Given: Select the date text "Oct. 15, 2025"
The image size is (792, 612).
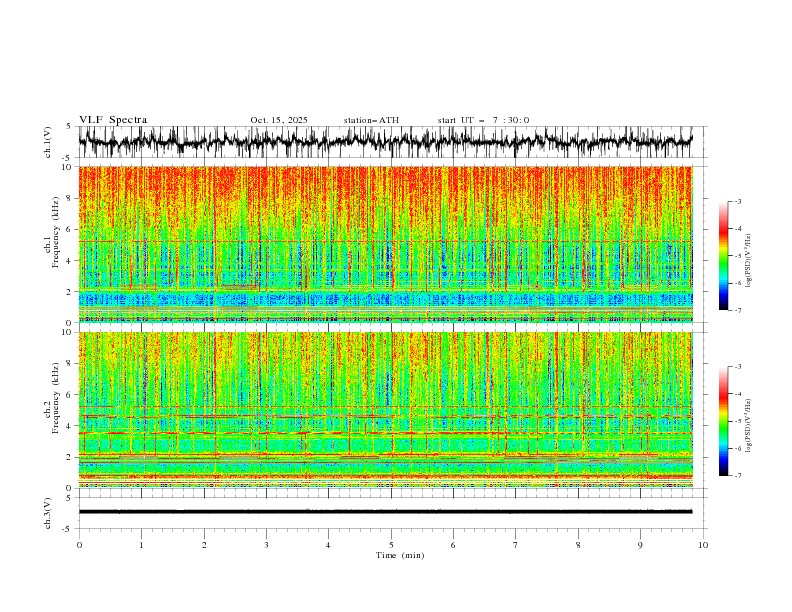Looking at the screenshot, I should (x=279, y=120).
